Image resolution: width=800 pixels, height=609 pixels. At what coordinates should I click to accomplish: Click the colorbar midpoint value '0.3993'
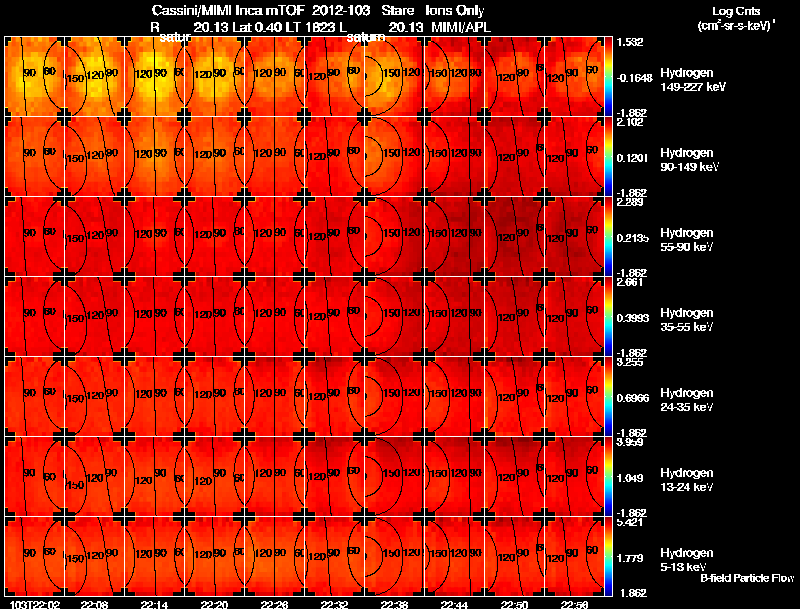pyautogui.click(x=633, y=318)
